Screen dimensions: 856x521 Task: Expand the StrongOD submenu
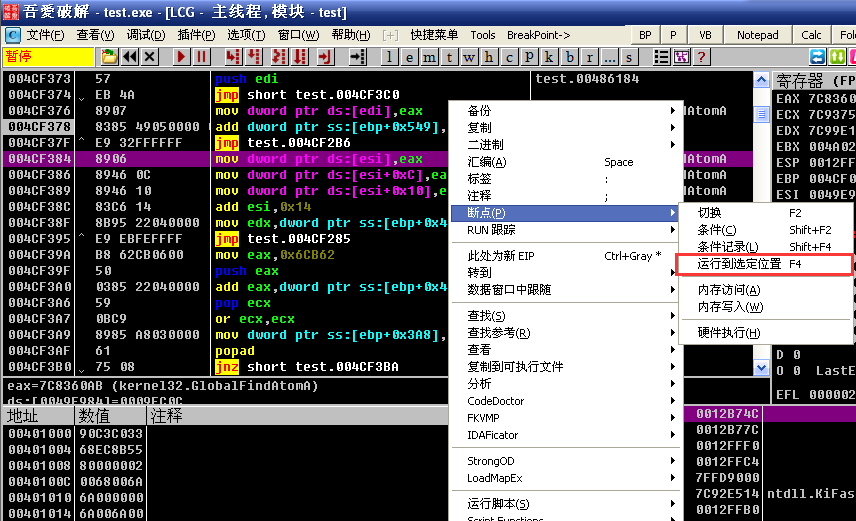[x=566, y=461]
